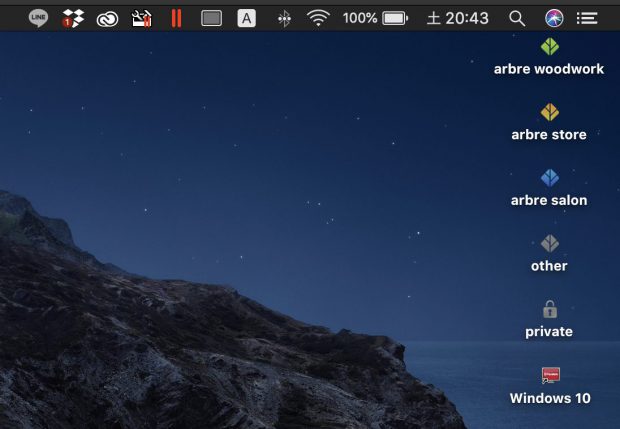Open the display mirroring menu bar icon

[211, 18]
